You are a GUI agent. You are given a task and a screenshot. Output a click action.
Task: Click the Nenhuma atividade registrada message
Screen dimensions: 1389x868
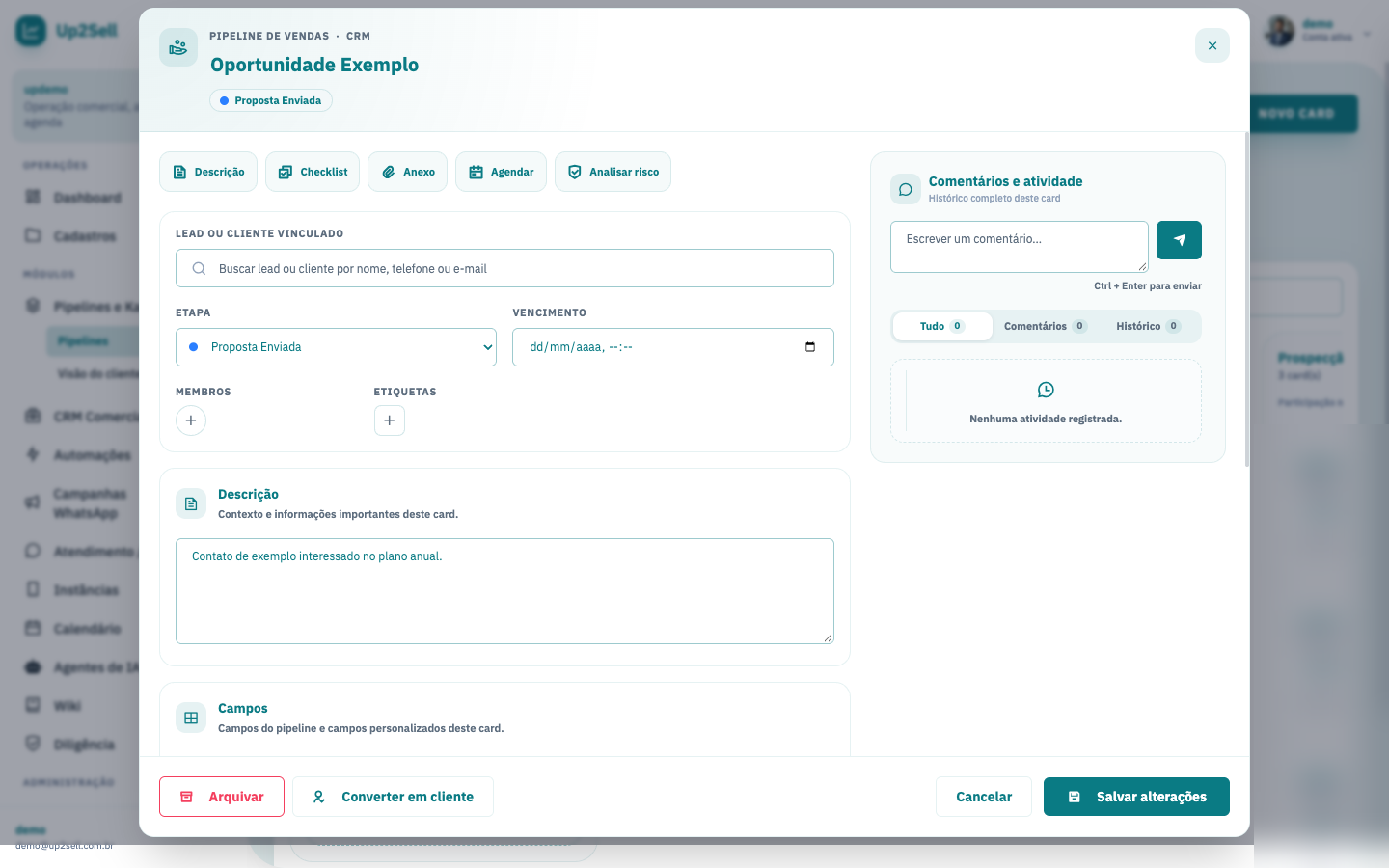pyautogui.click(x=1046, y=419)
